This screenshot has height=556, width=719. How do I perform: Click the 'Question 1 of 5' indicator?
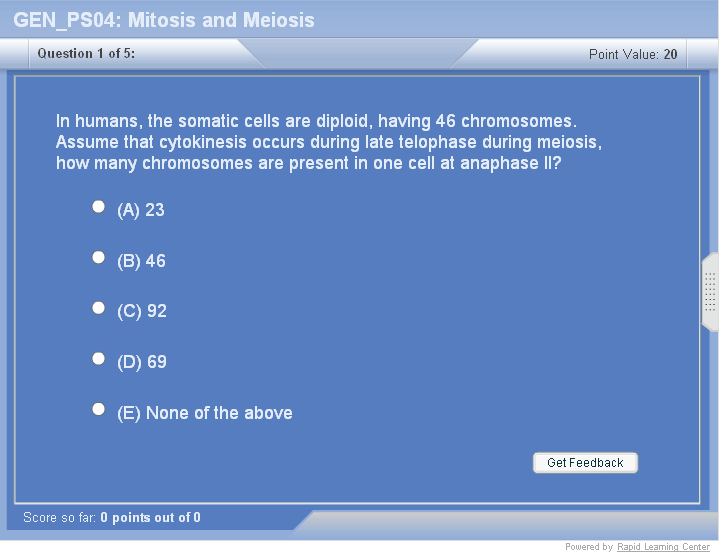coord(86,54)
